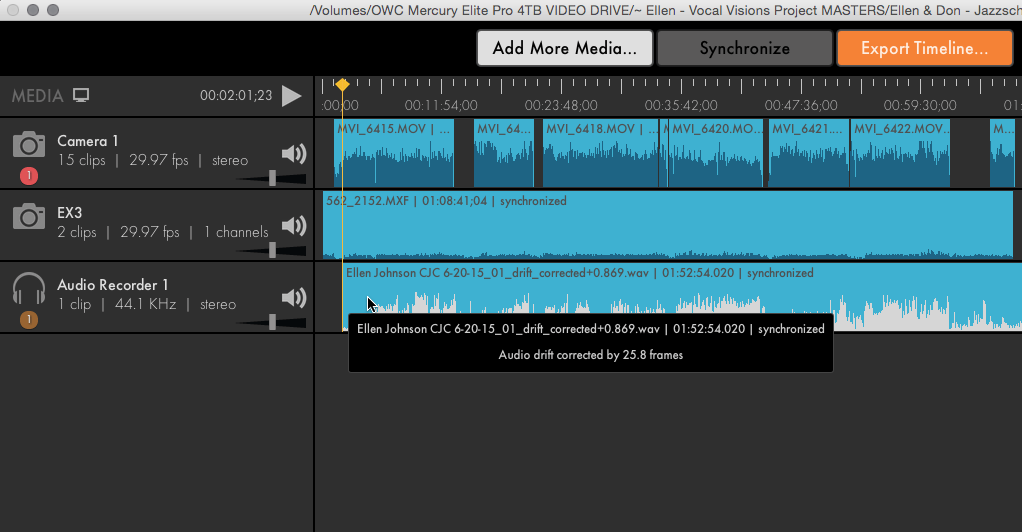This screenshot has width=1022, height=532.
Task: Click the Audio Recorder 1 volume slider
Action: click(272, 321)
